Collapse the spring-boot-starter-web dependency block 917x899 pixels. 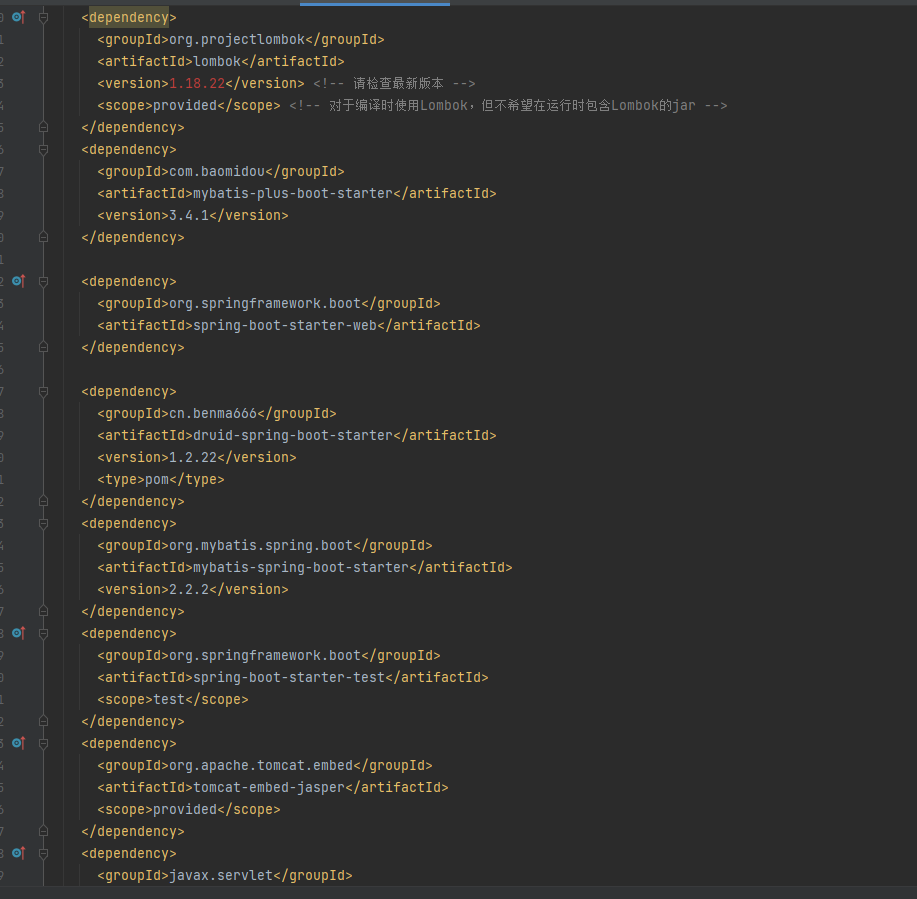click(43, 282)
